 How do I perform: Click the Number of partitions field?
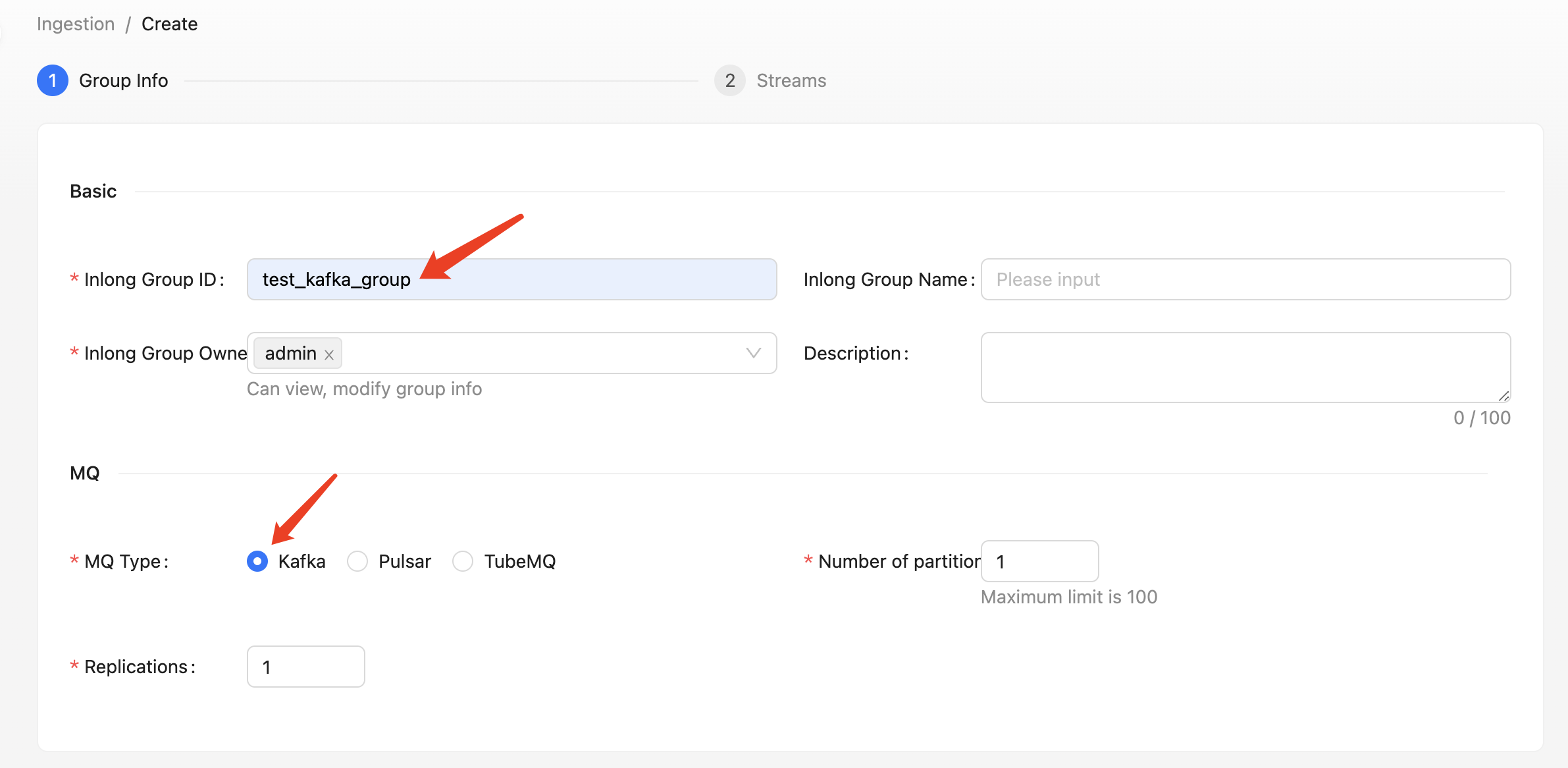pyautogui.click(x=1039, y=561)
